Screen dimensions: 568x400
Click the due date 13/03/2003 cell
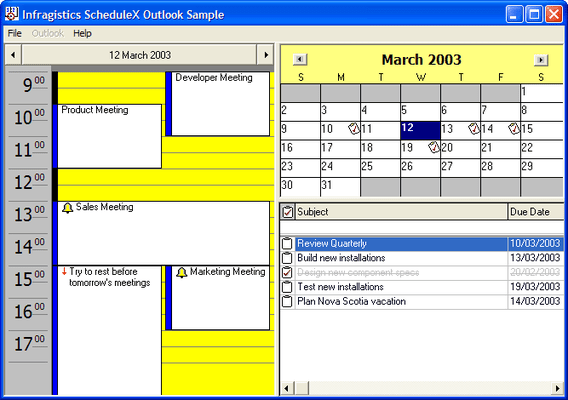(536, 258)
